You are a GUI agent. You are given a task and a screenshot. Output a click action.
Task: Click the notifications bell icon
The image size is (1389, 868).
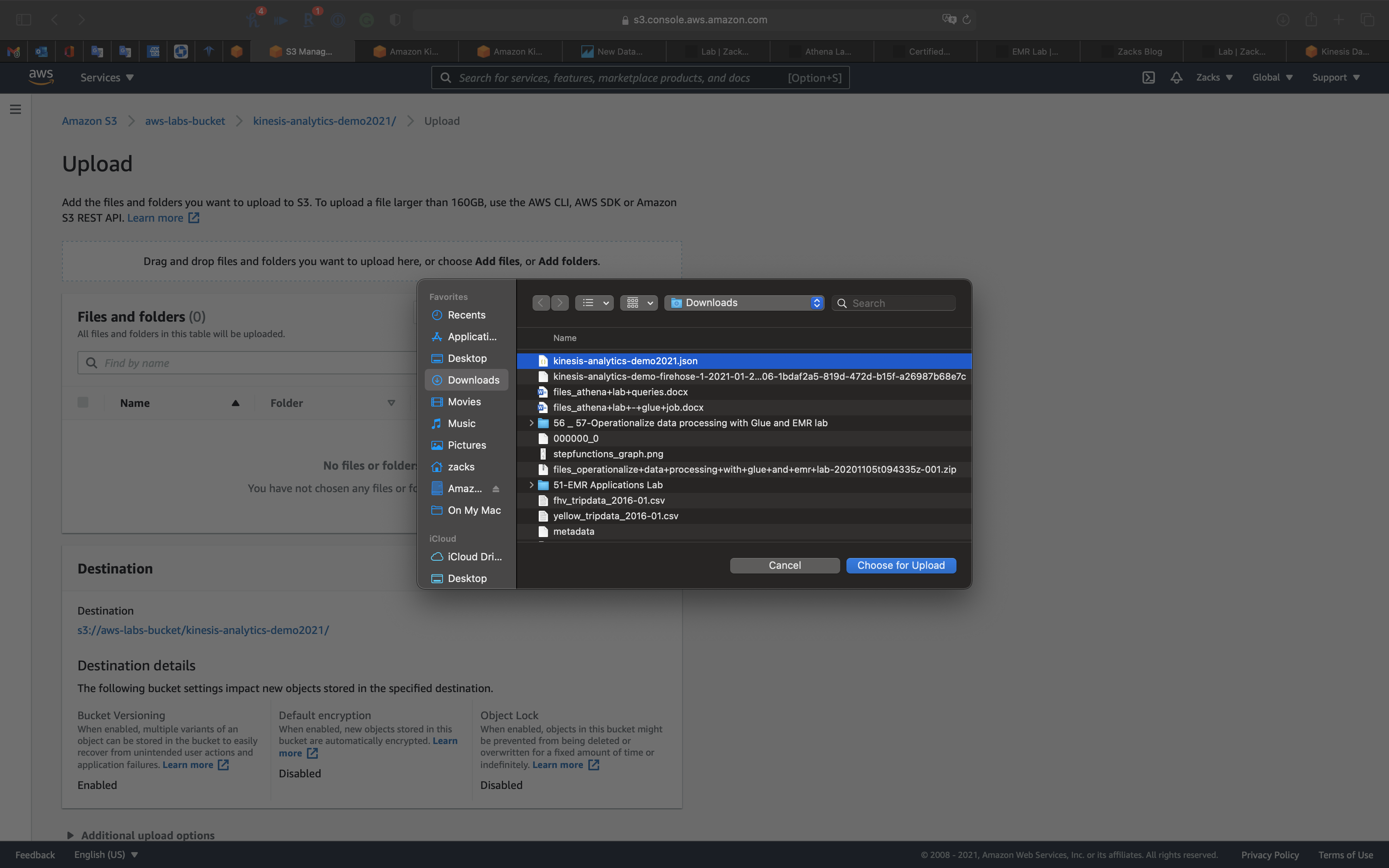pyautogui.click(x=1176, y=77)
